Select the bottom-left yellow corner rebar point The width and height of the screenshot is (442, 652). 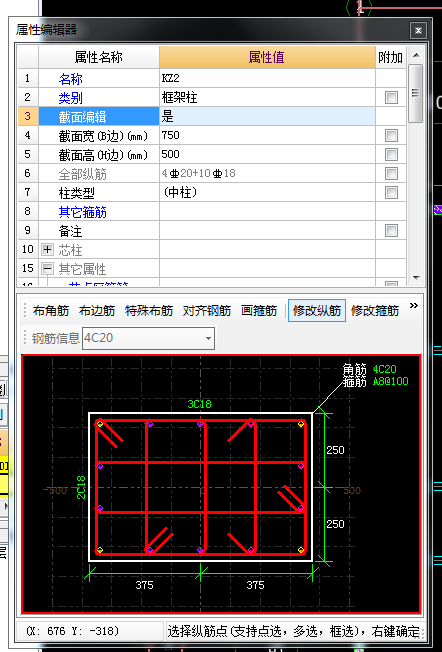(100, 550)
